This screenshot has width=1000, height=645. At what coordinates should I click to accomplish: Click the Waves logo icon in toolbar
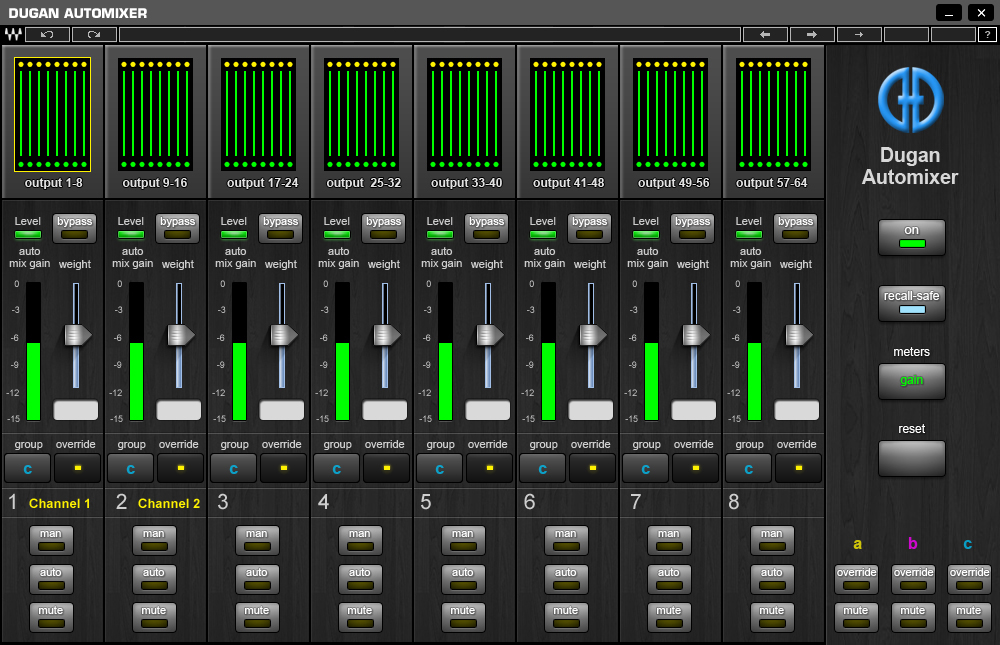[13, 34]
